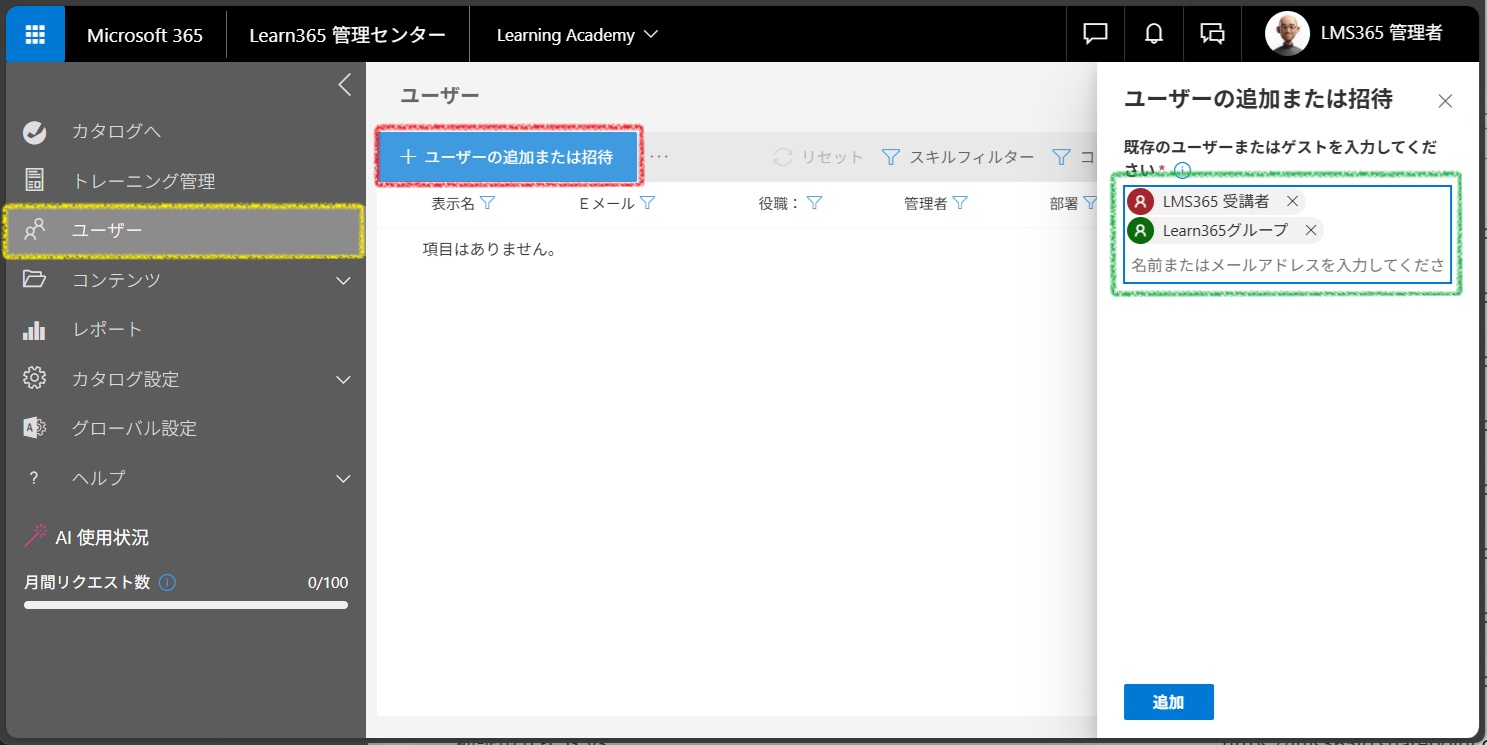Click the Eメール column header
Viewport: 1487px width, 745px height.
tap(607, 203)
